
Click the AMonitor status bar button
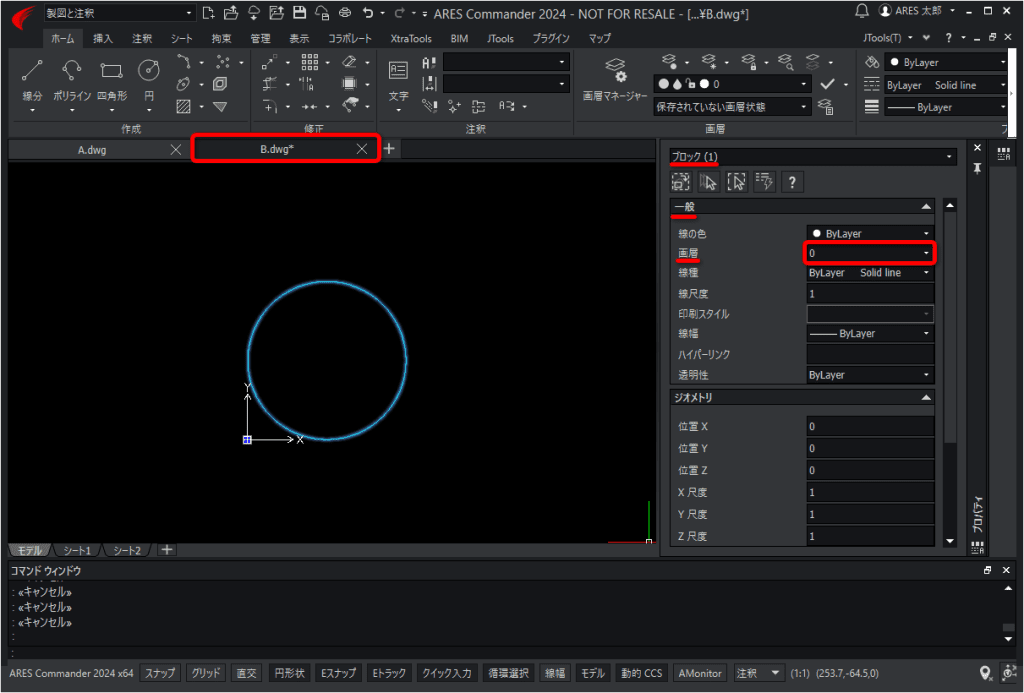tap(699, 673)
